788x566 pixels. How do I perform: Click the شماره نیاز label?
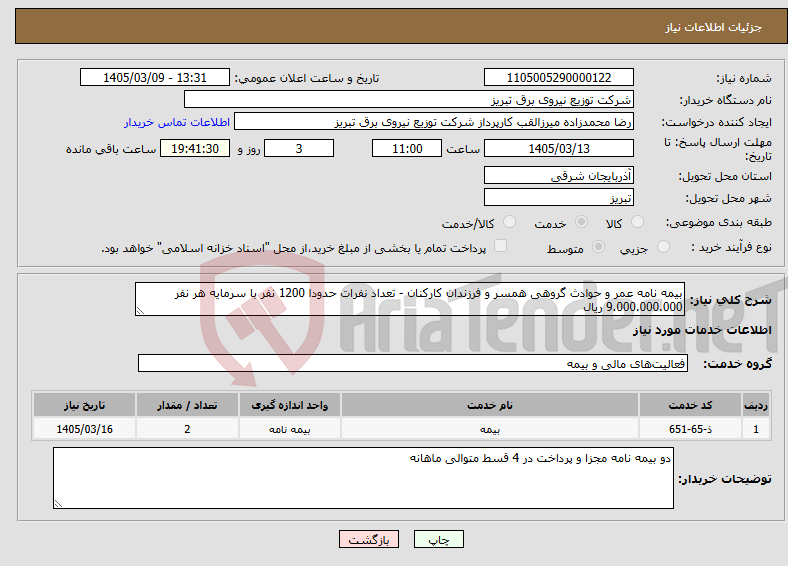click(744, 78)
